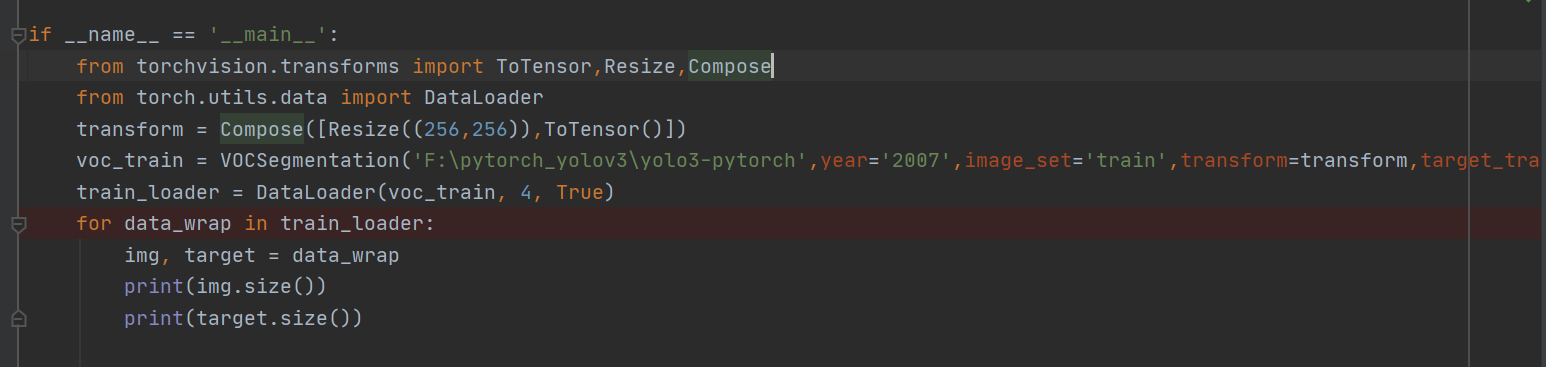Click train_loader in the for loop line
Image resolution: width=1546 pixels, height=367 pixels.
[352, 224]
